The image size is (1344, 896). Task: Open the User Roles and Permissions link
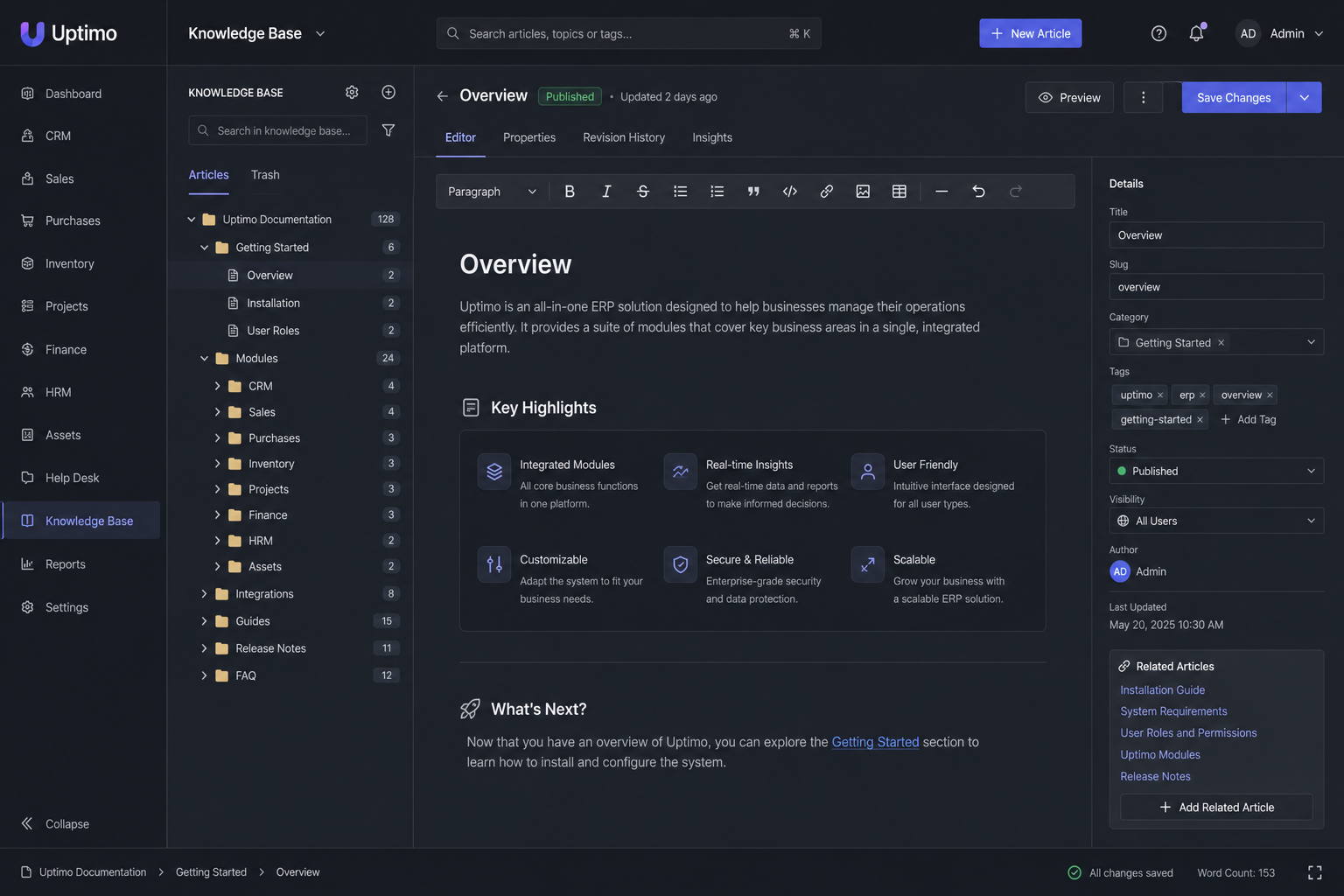[x=1188, y=733]
